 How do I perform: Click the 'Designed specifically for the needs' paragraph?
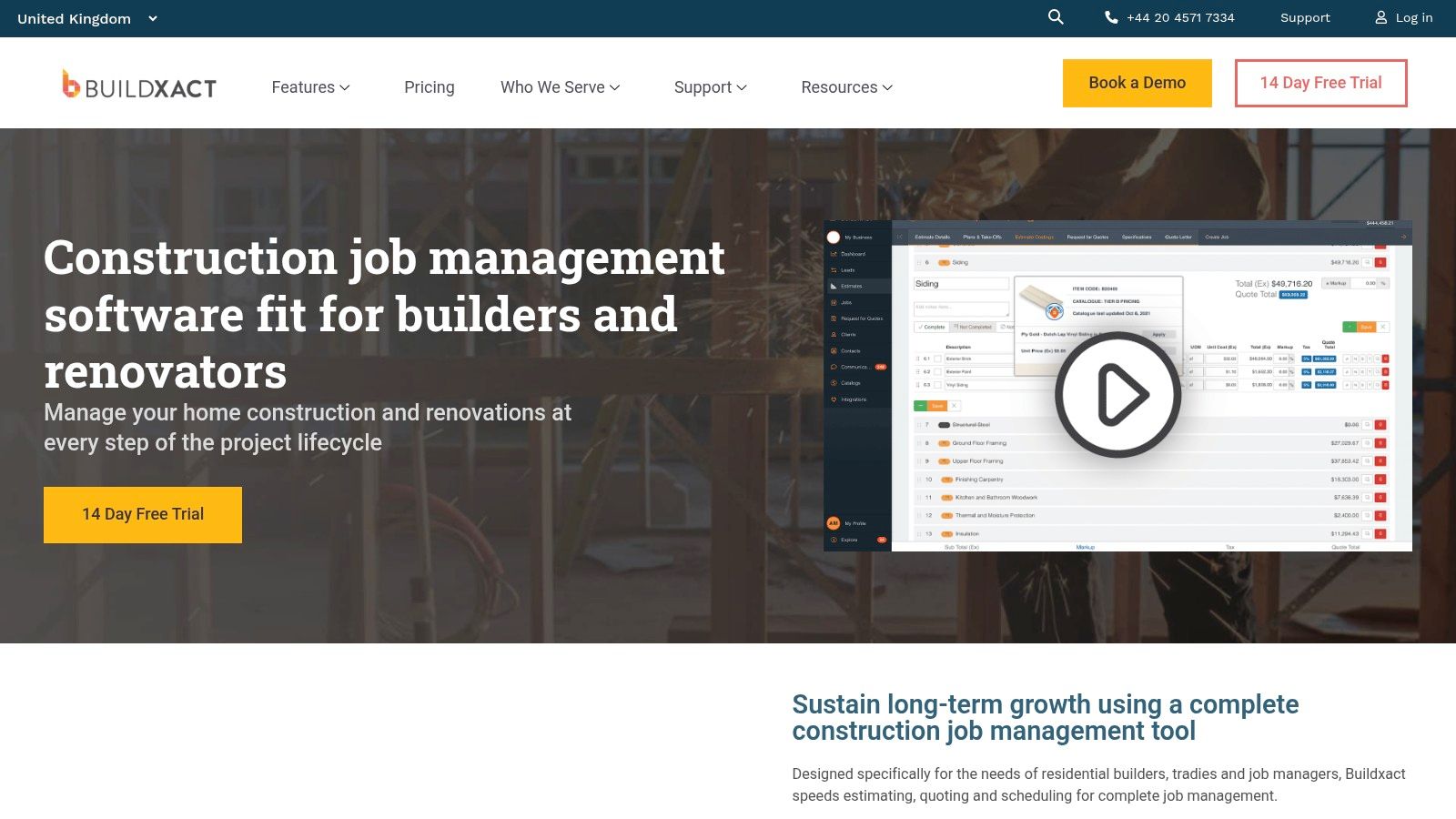[x=1098, y=784]
